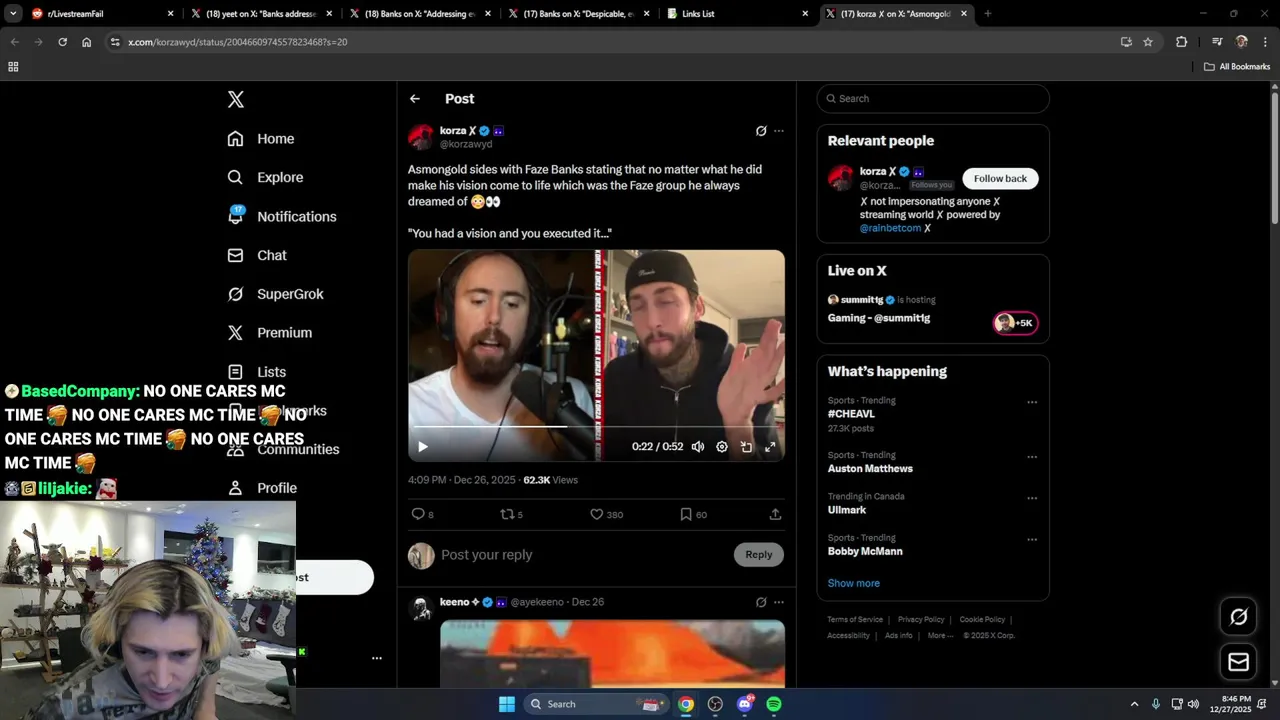Open more options on keeno's reply

(x=779, y=602)
